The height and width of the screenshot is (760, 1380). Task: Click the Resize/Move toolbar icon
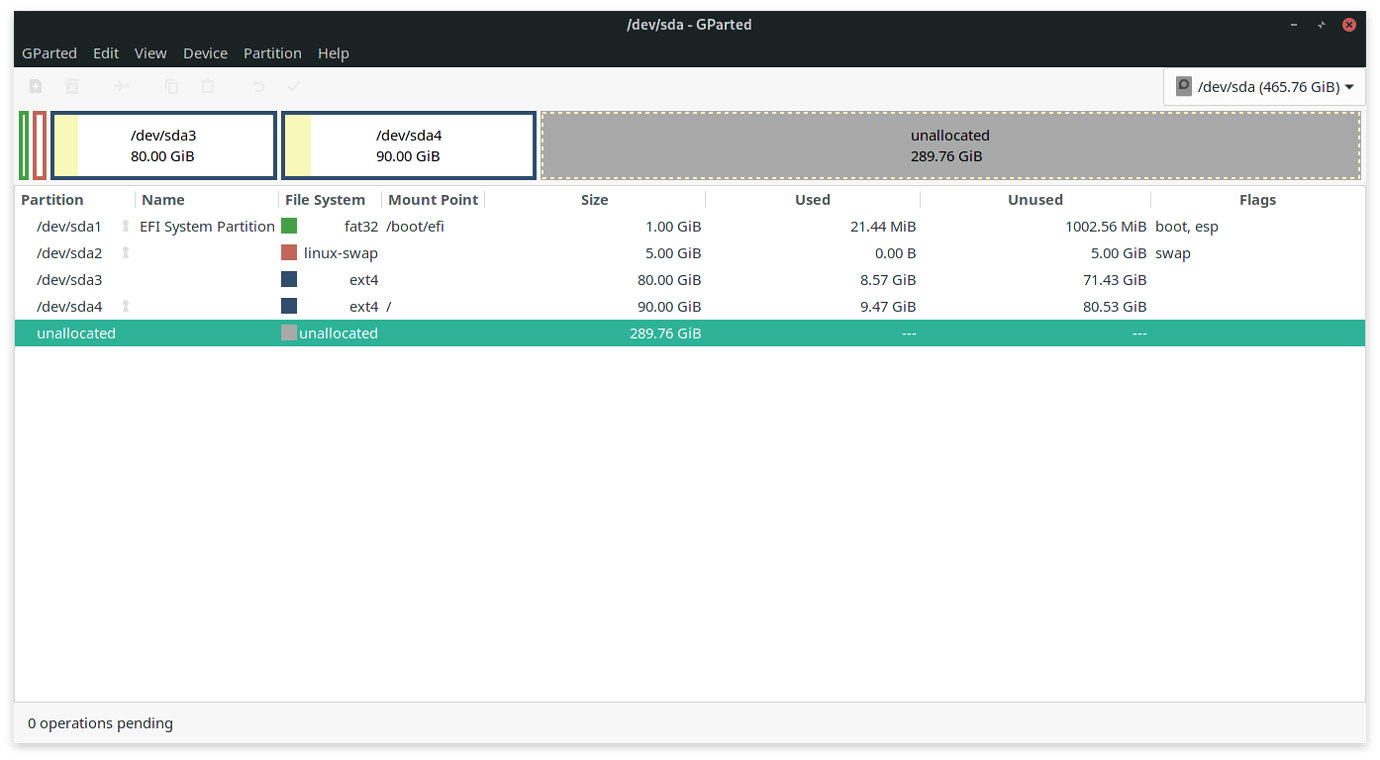point(122,87)
